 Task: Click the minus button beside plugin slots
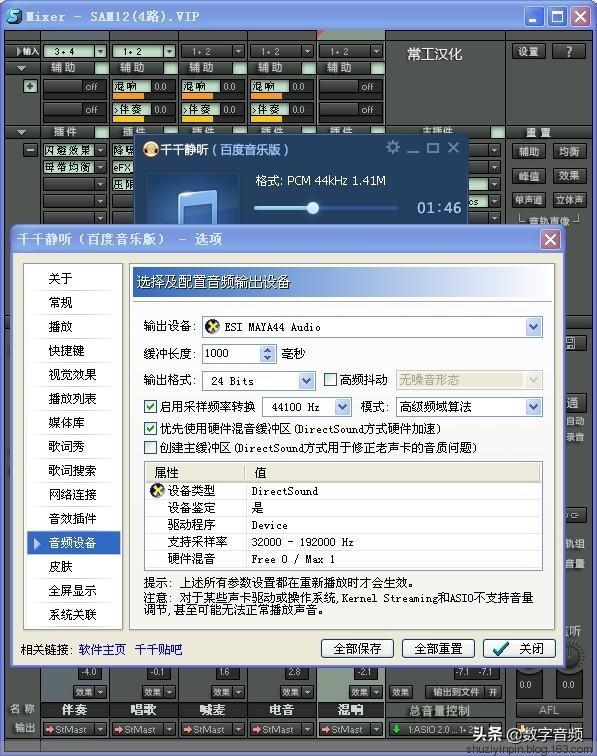(x=30, y=150)
